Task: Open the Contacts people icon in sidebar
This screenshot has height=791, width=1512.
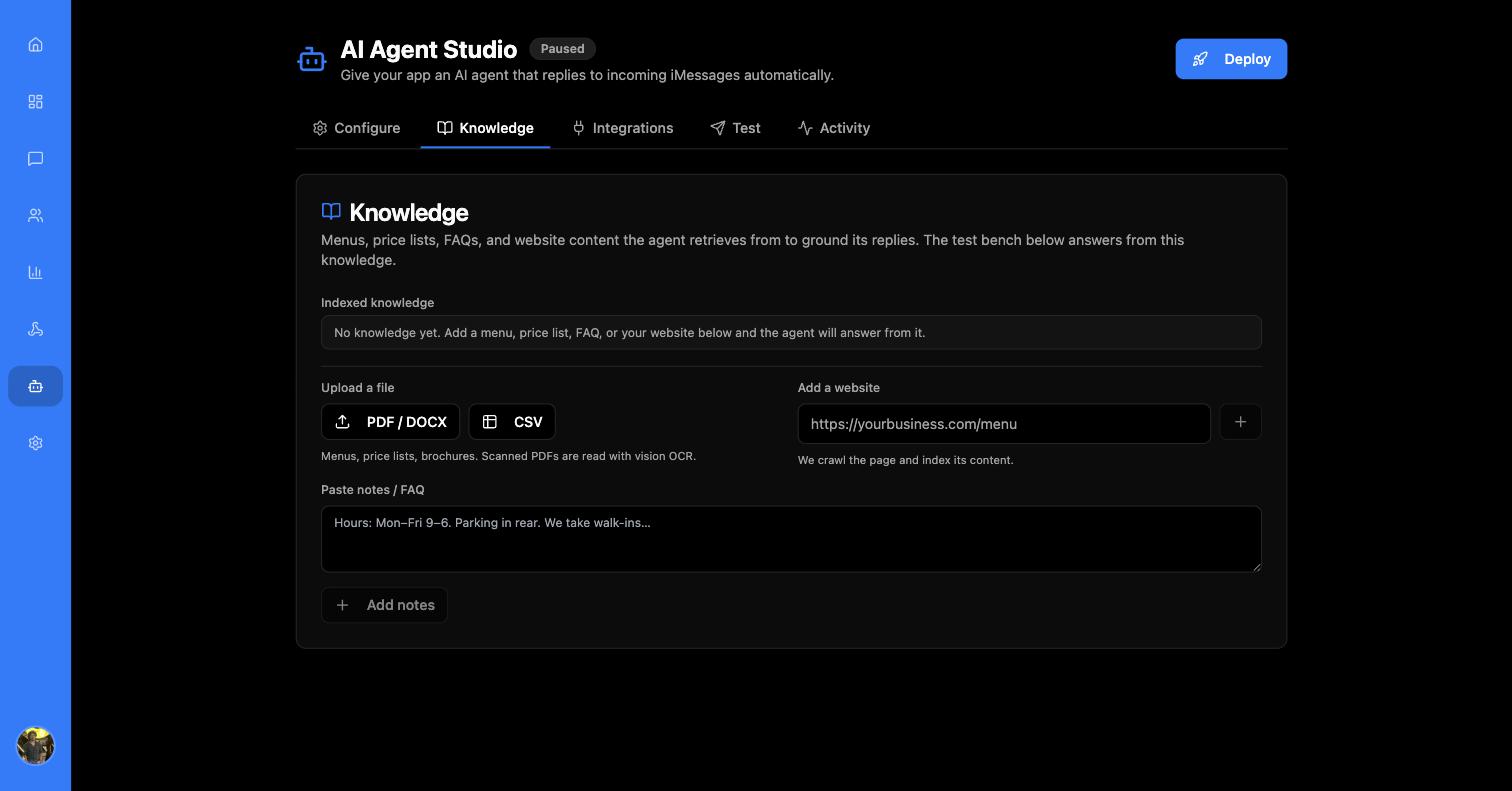Action: [35, 216]
